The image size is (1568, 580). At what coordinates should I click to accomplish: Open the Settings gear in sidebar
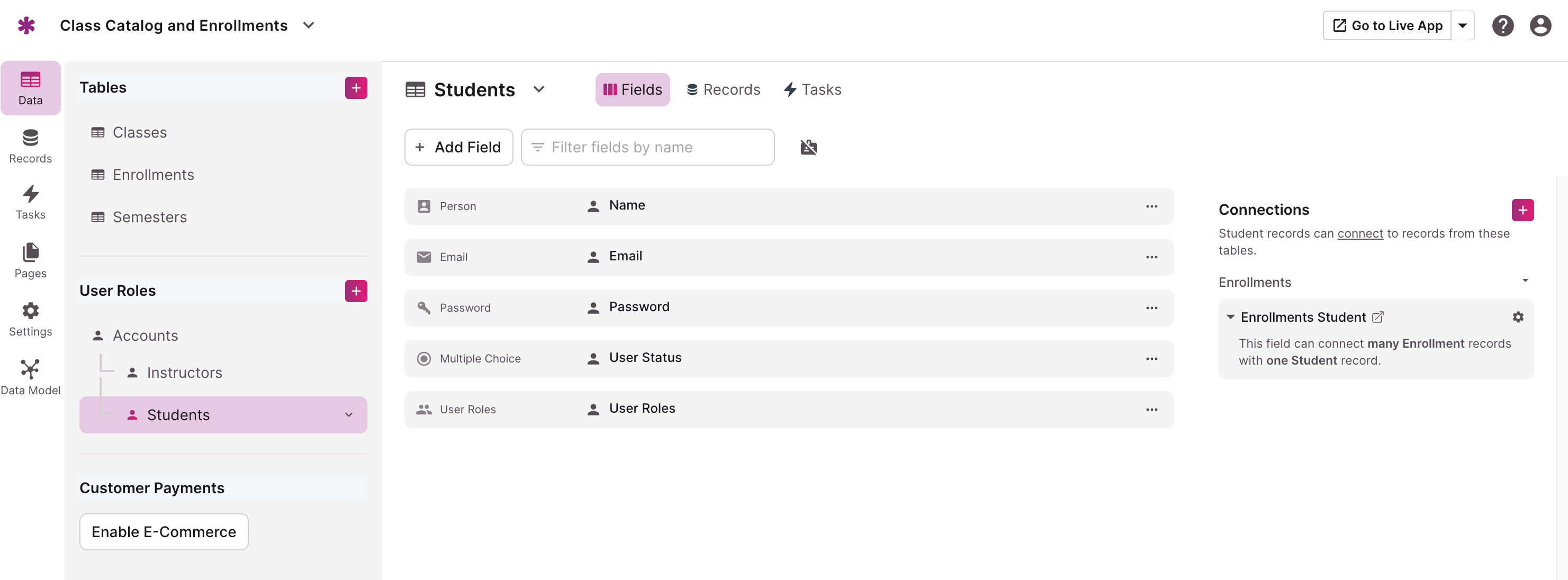[x=30, y=319]
